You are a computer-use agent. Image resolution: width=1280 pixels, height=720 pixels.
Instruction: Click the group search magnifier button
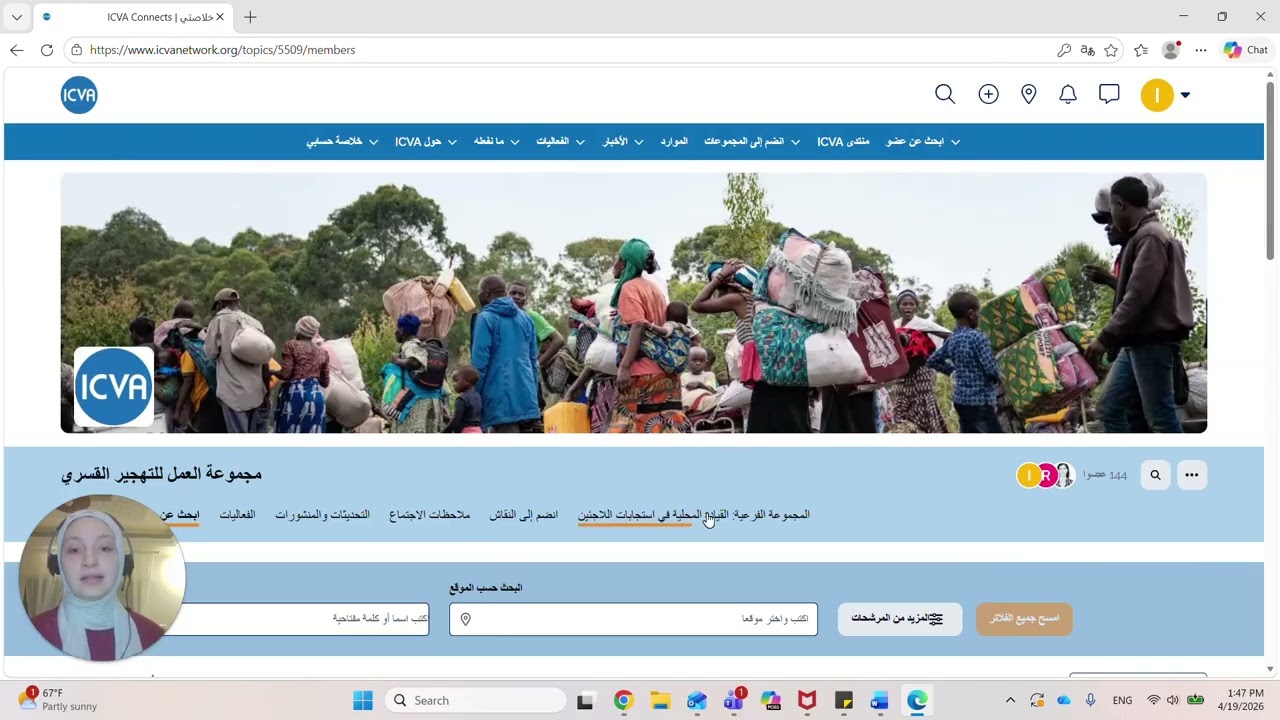(1155, 475)
